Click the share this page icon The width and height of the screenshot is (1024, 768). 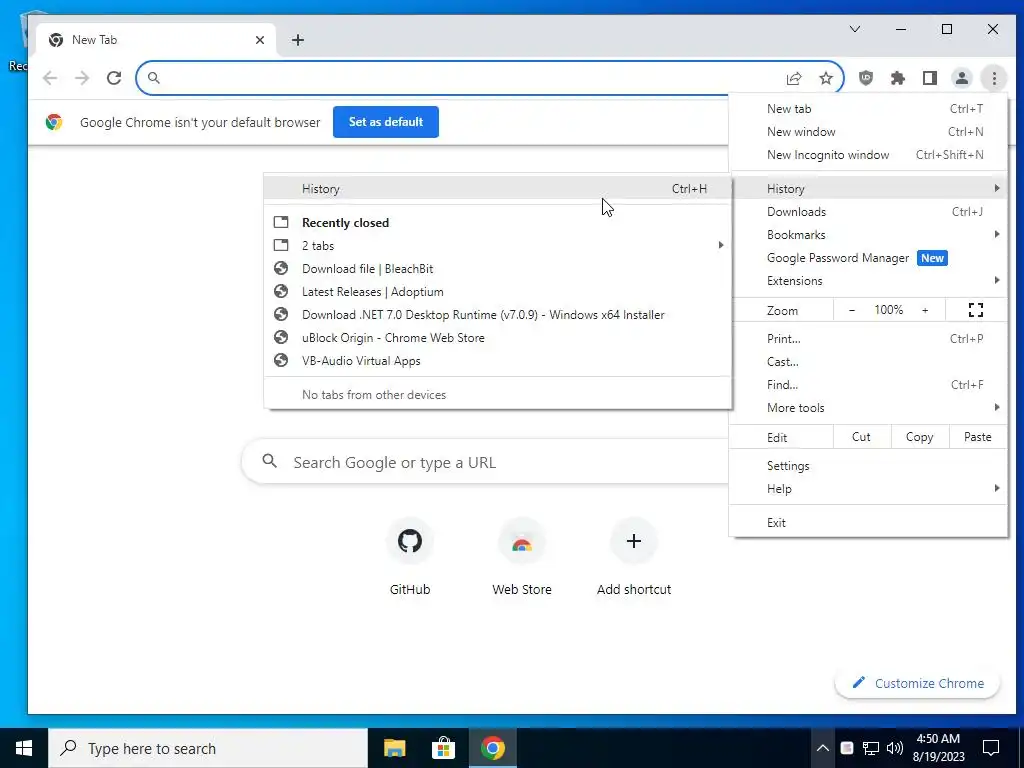(x=794, y=78)
